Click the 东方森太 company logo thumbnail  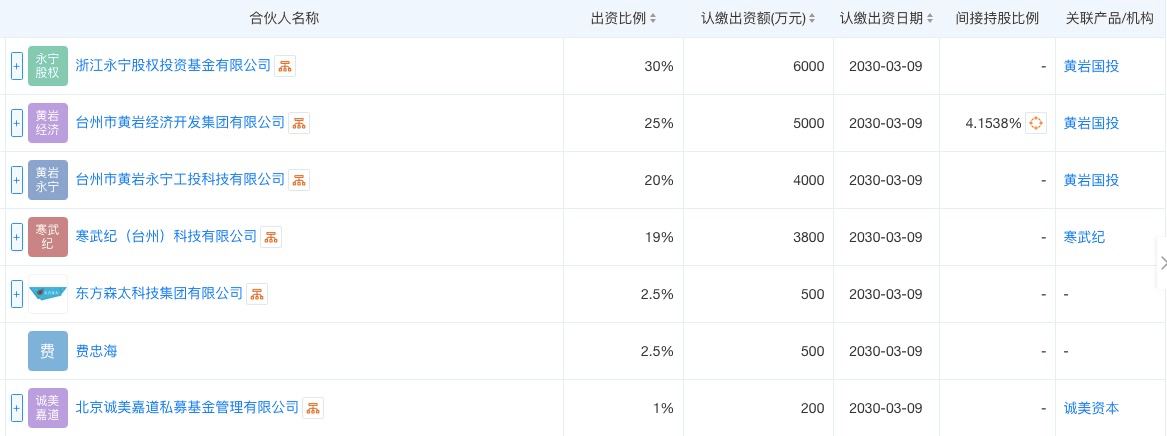pos(48,294)
